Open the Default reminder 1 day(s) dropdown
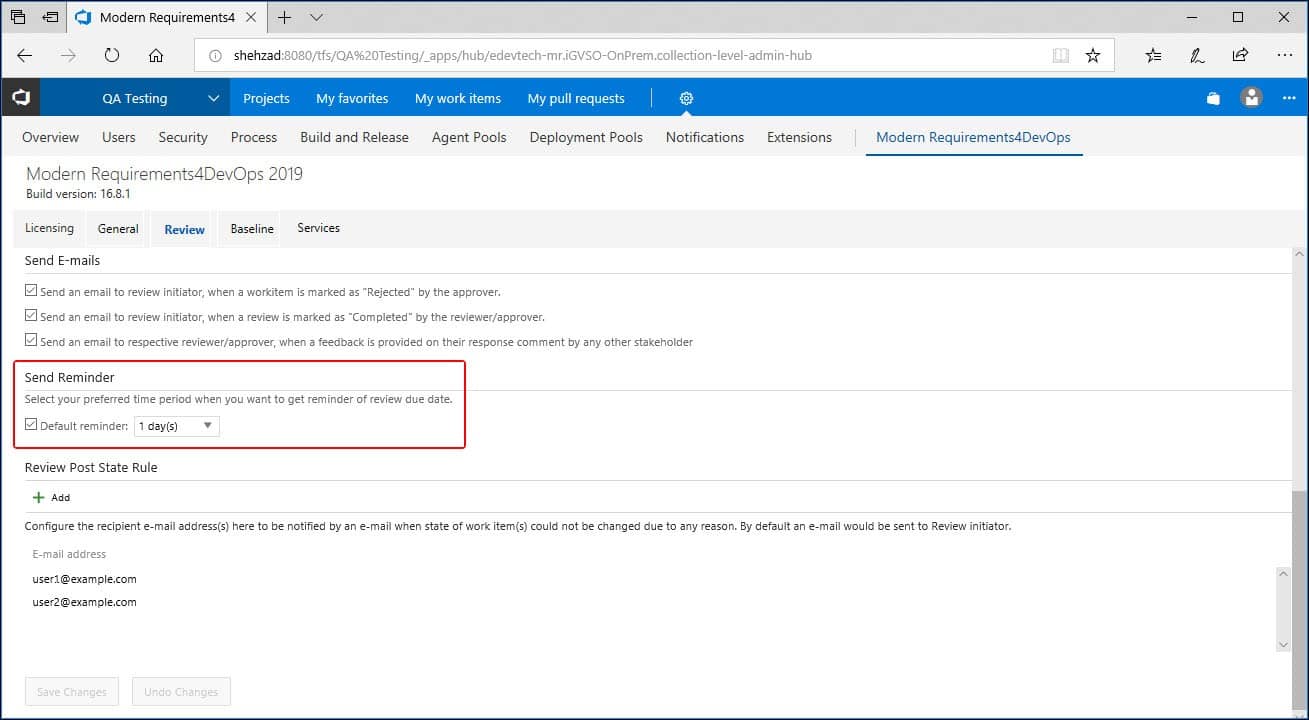This screenshot has width=1309, height=720. point(177,426)
